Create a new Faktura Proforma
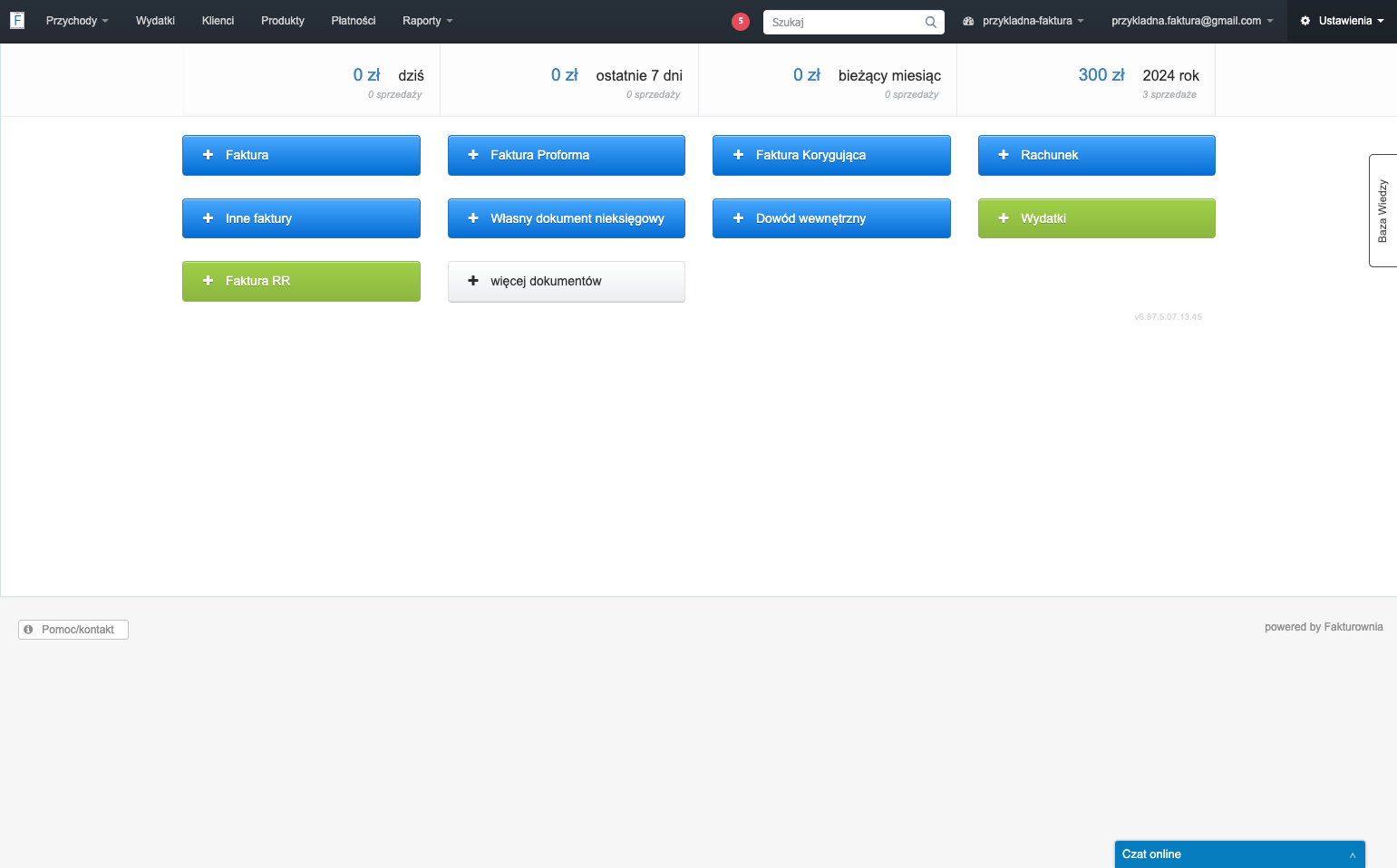The width and height of the screenshot is (1397, 868). pos(567,155)
